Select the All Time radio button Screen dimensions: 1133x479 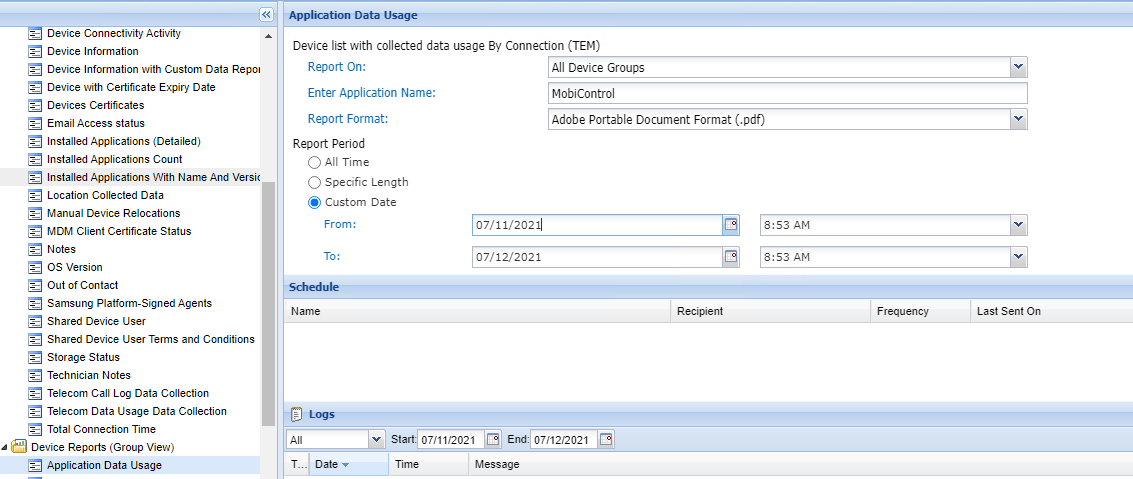point(315,162)
